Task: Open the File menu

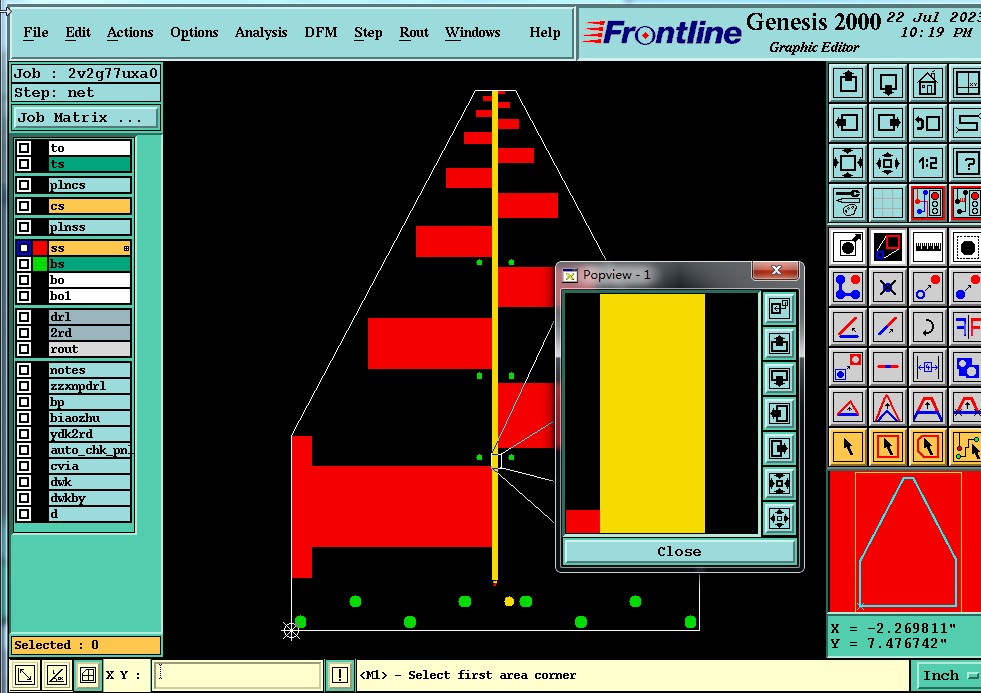Action: tap(36, 33)
